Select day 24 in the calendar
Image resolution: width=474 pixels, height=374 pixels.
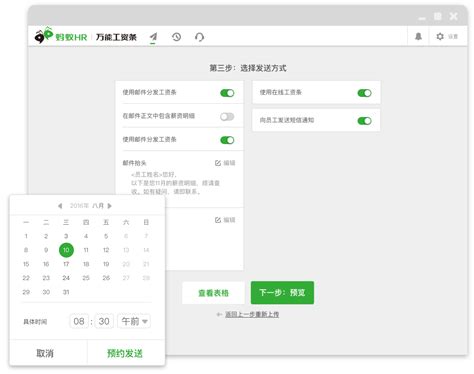tap(66, 278)
